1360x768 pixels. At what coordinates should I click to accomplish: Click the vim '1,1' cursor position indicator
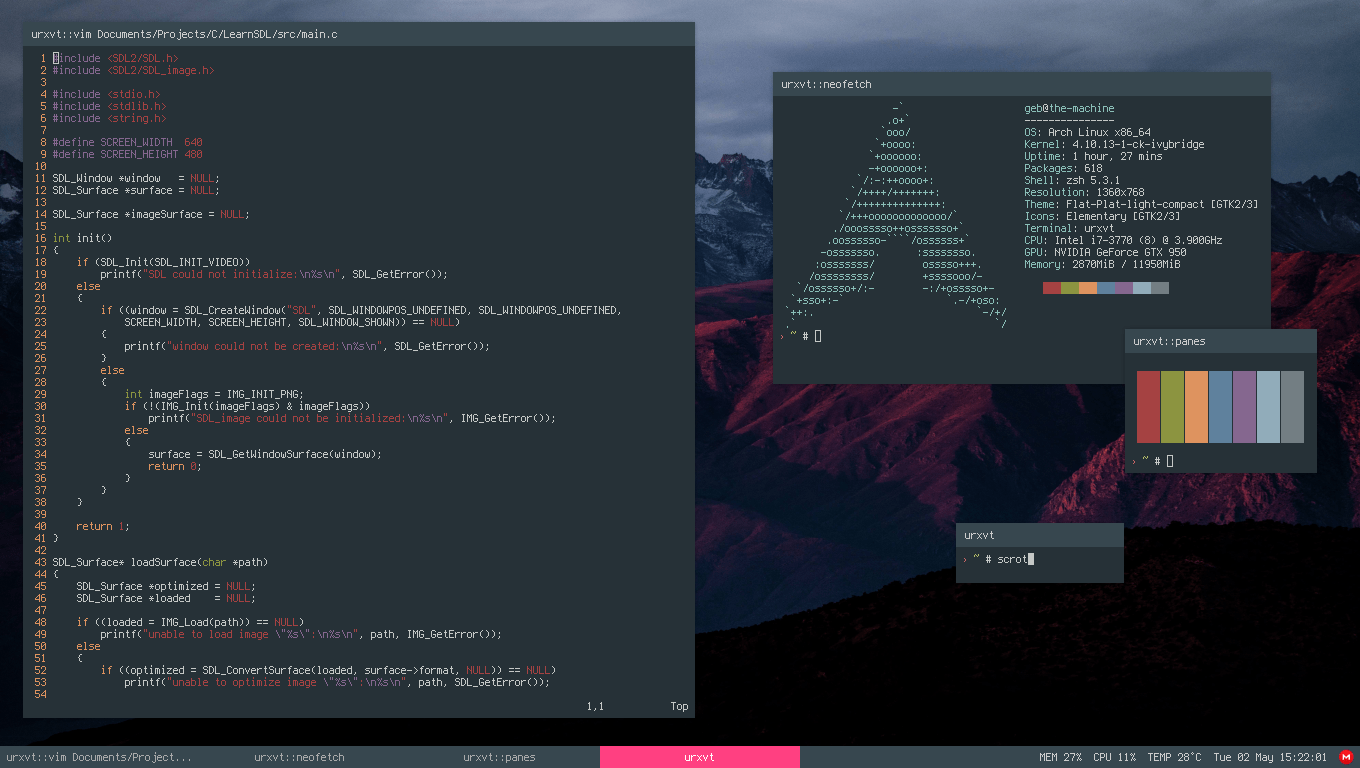[x=596, y=706]
